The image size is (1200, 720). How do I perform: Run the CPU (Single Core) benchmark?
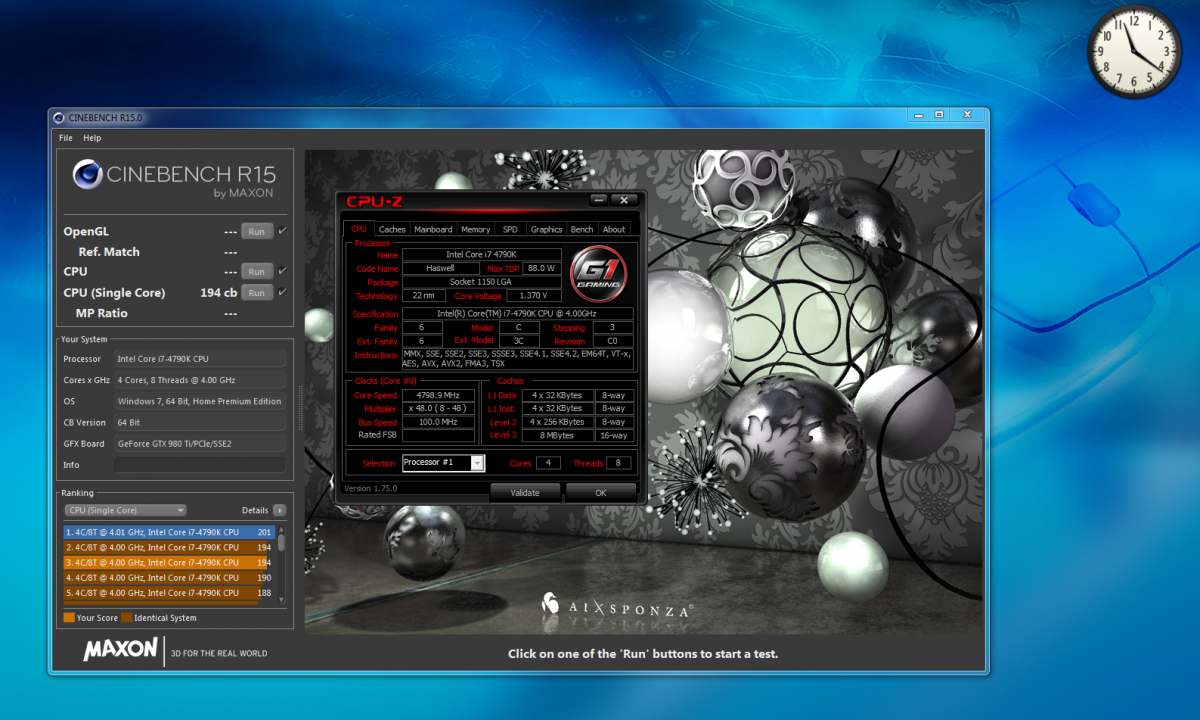[257, 292]
